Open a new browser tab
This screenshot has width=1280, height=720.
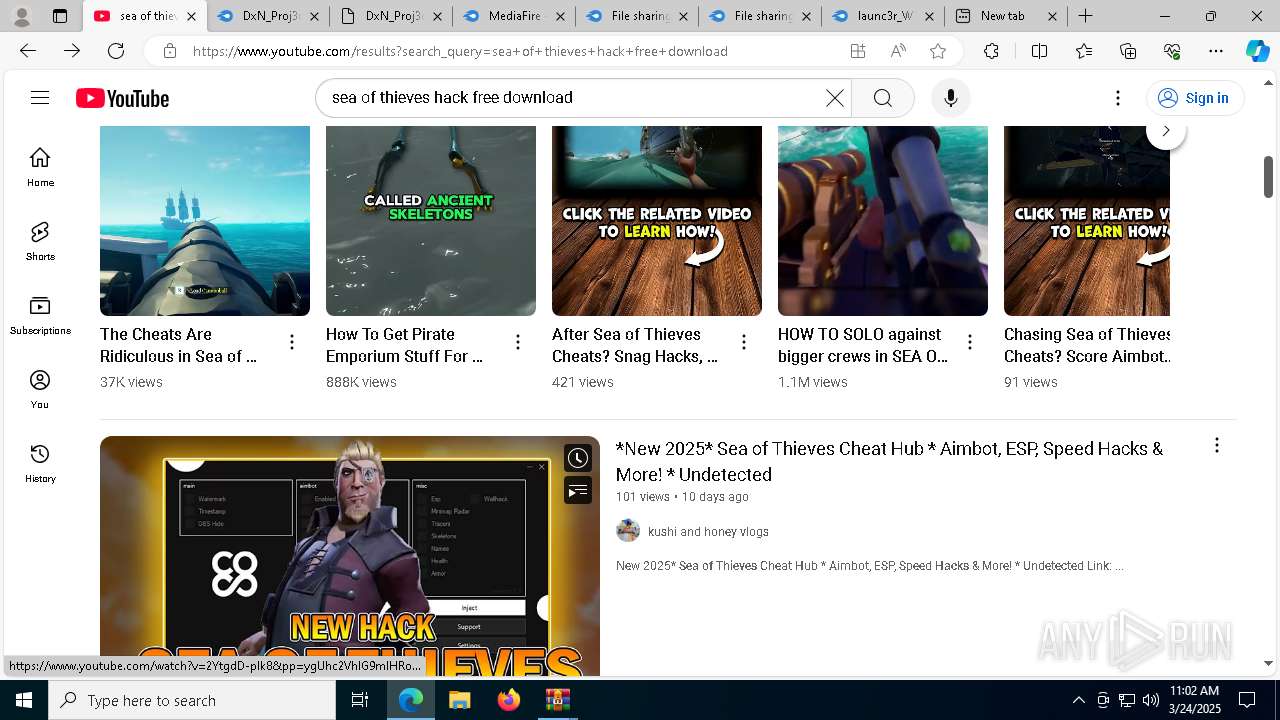point(1085,16)
